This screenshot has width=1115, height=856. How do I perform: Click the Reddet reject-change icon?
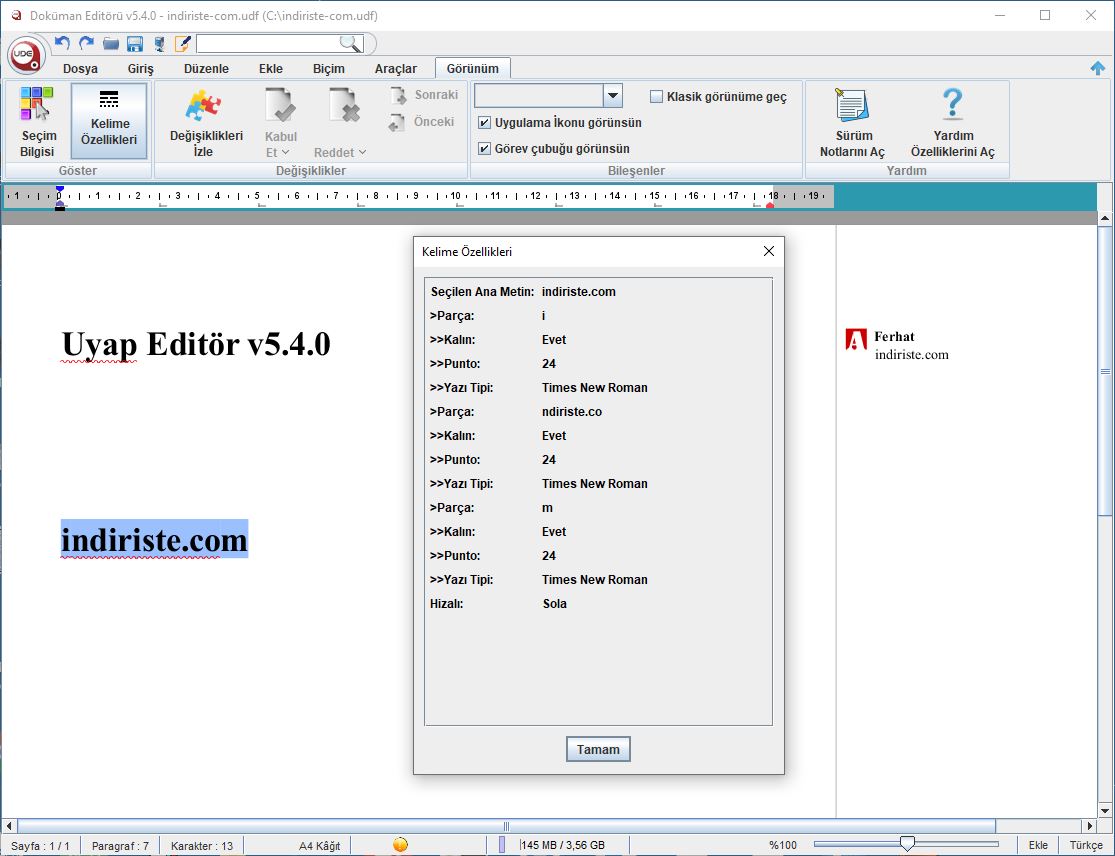click(345, 107)
